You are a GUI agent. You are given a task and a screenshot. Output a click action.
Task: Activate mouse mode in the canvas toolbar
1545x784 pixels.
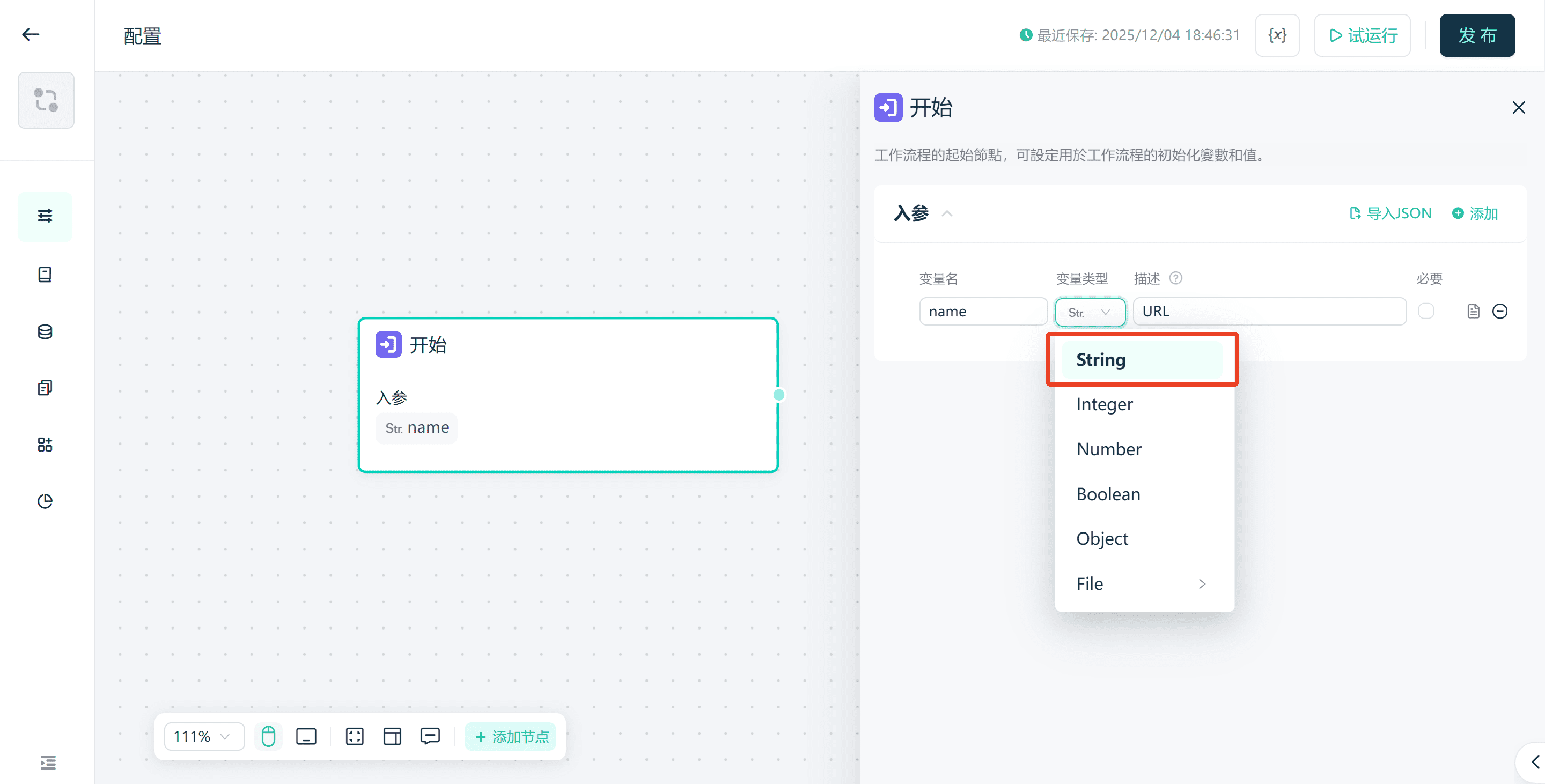coord(268,736)
